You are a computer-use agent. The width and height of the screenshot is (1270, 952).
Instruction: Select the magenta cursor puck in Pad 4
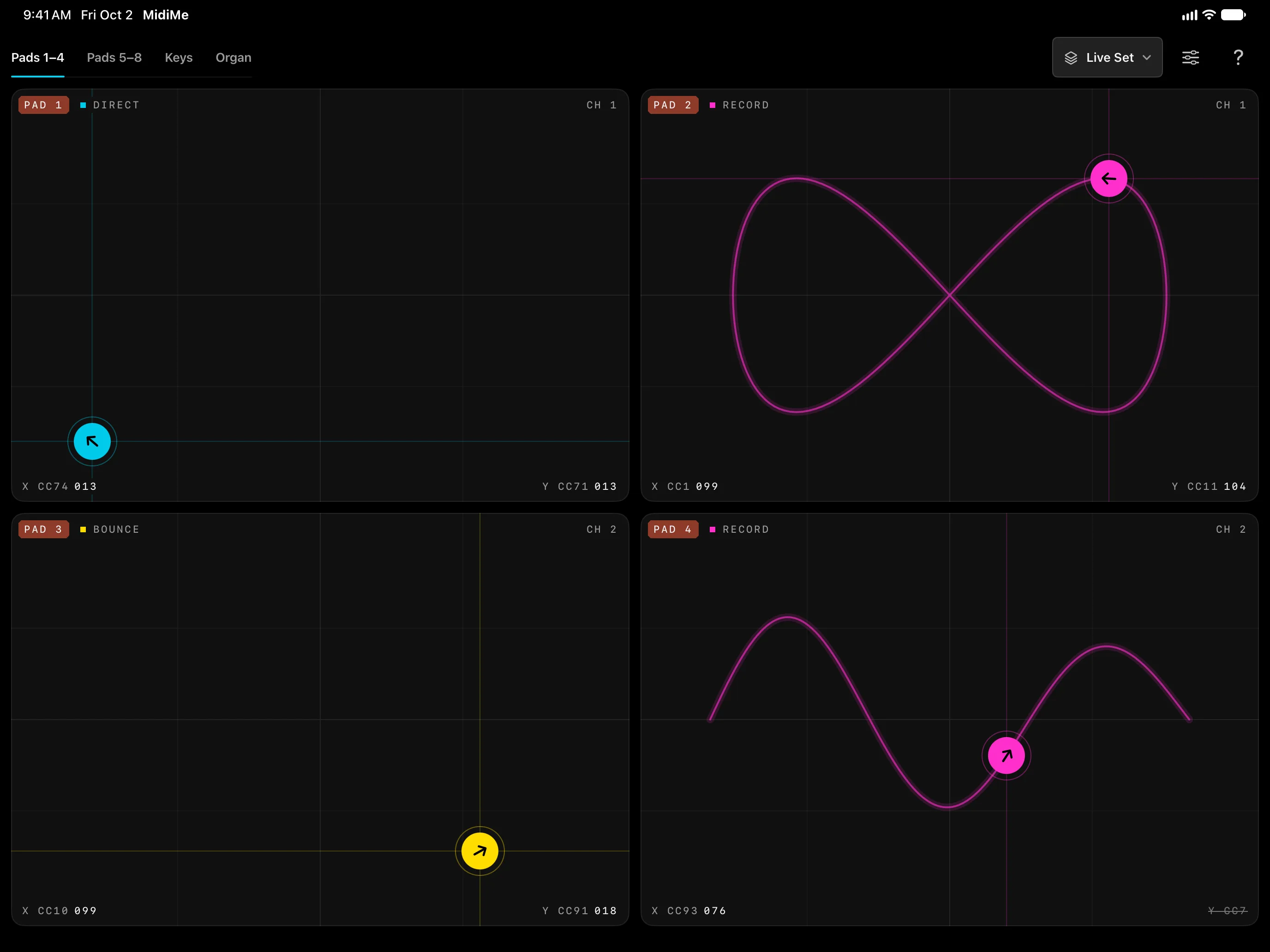1006,755
